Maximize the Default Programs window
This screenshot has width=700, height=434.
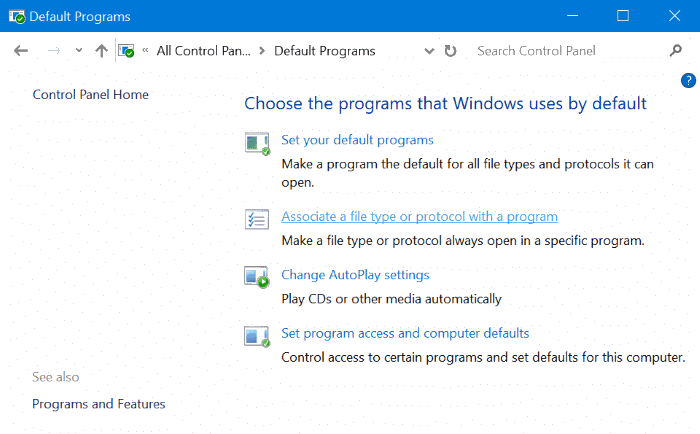pyautogui.click(x=623, y=16)
